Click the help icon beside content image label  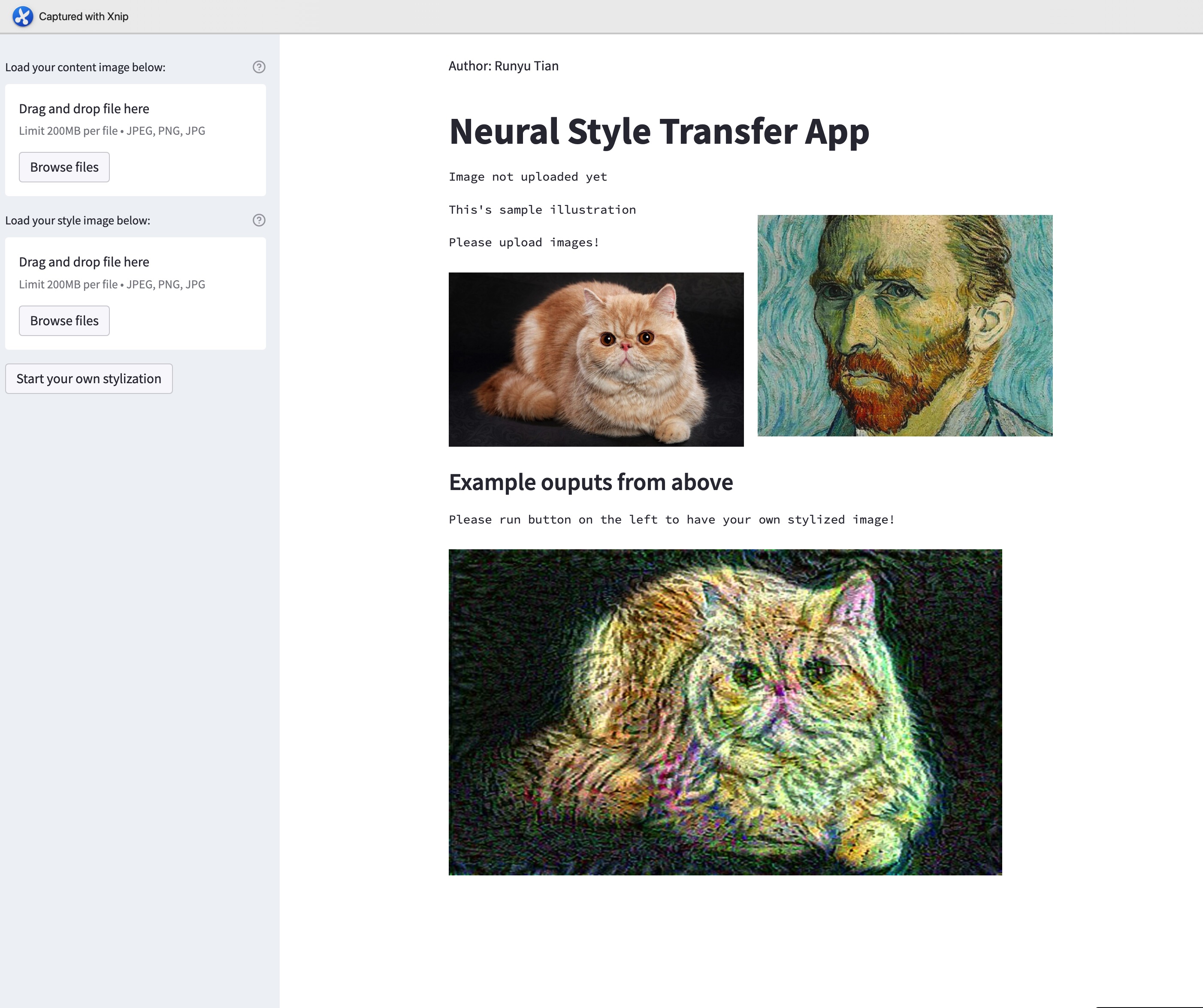(259, 67)
